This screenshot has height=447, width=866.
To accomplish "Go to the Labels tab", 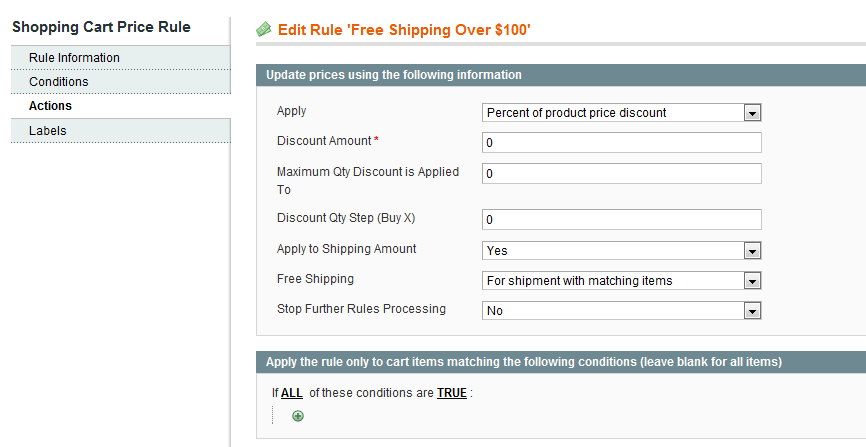I will tap(120, 131).
